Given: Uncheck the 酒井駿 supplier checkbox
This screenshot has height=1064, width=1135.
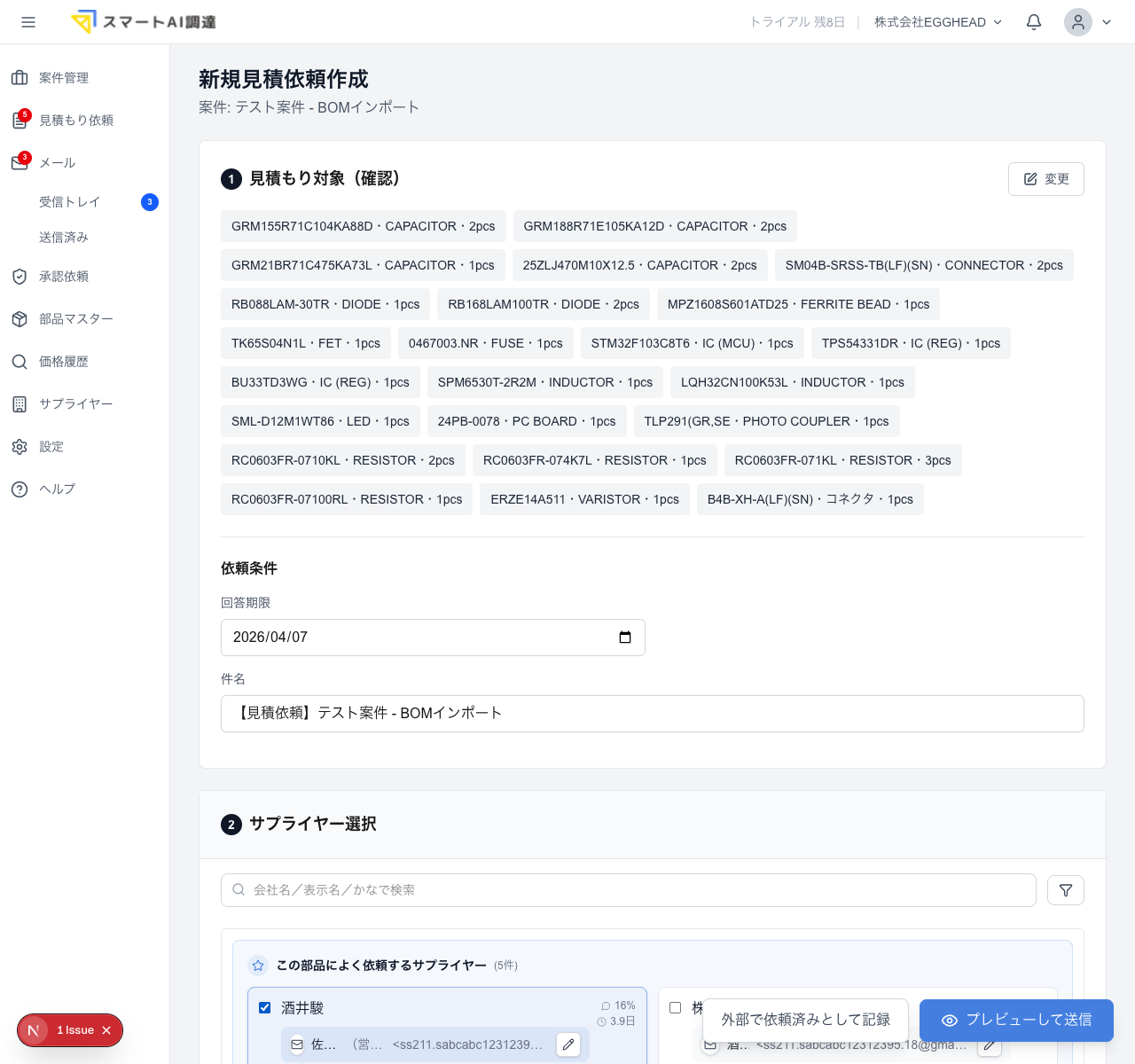Looking at the screenshot, I should pos(264,1007).
